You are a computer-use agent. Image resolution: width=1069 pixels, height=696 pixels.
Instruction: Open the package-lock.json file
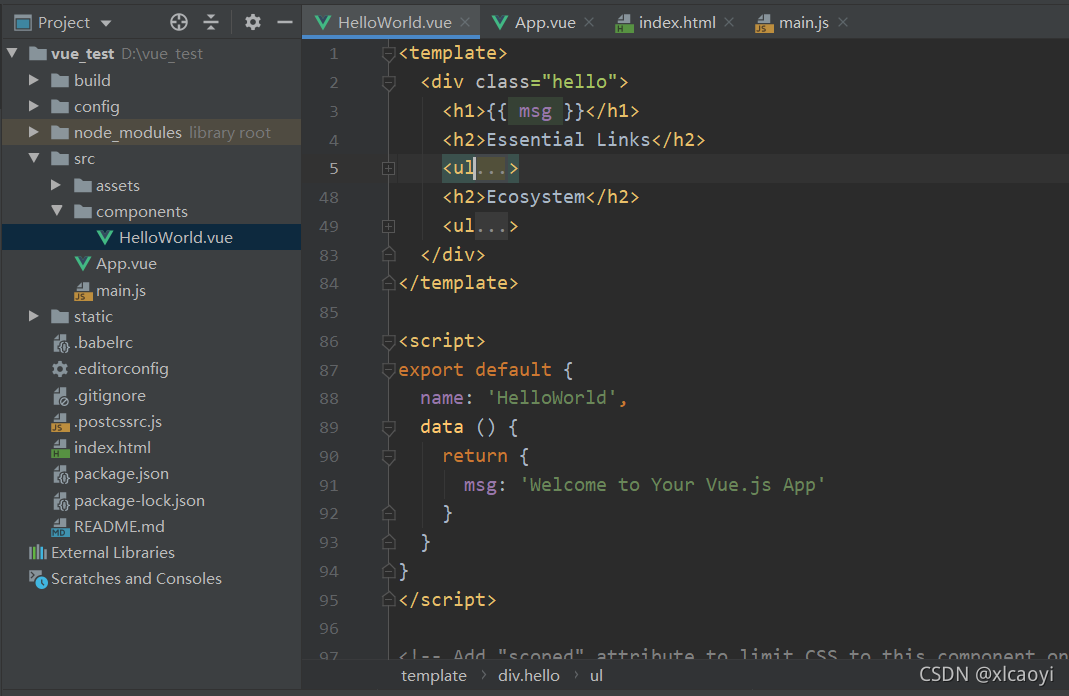click(x=139, y=500)
